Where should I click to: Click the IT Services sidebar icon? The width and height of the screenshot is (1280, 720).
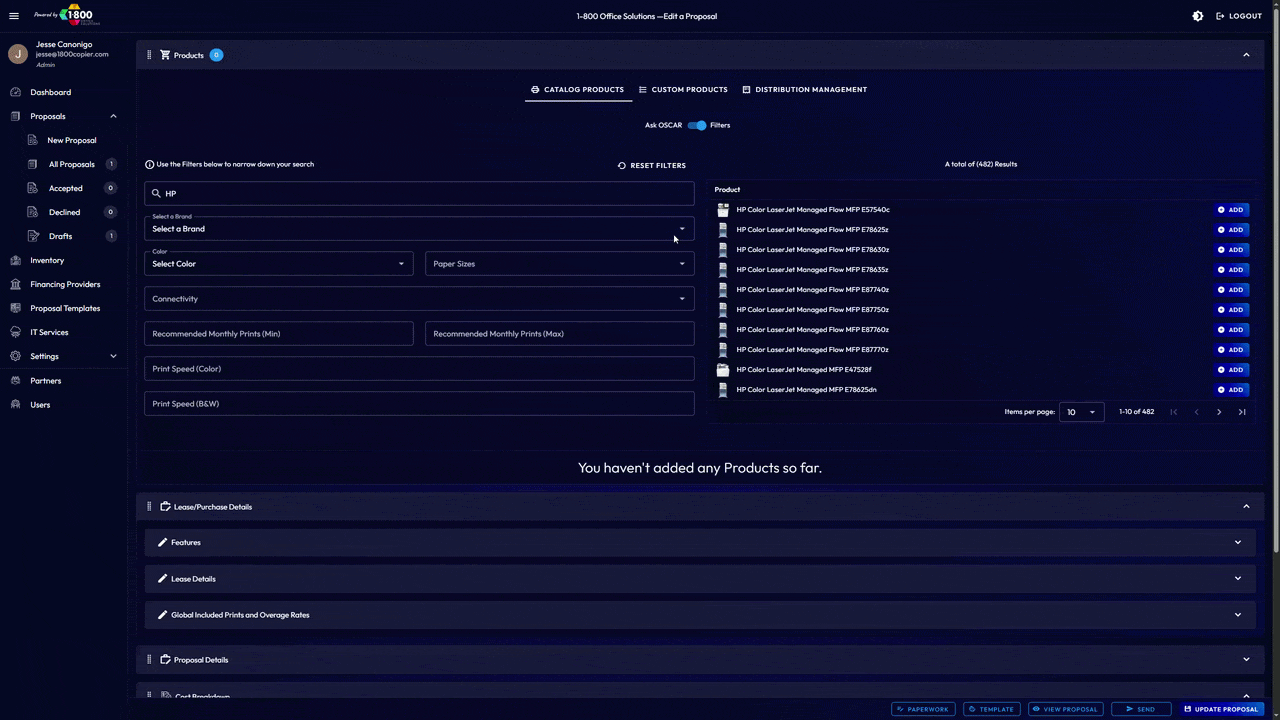(x=16, y=332)
